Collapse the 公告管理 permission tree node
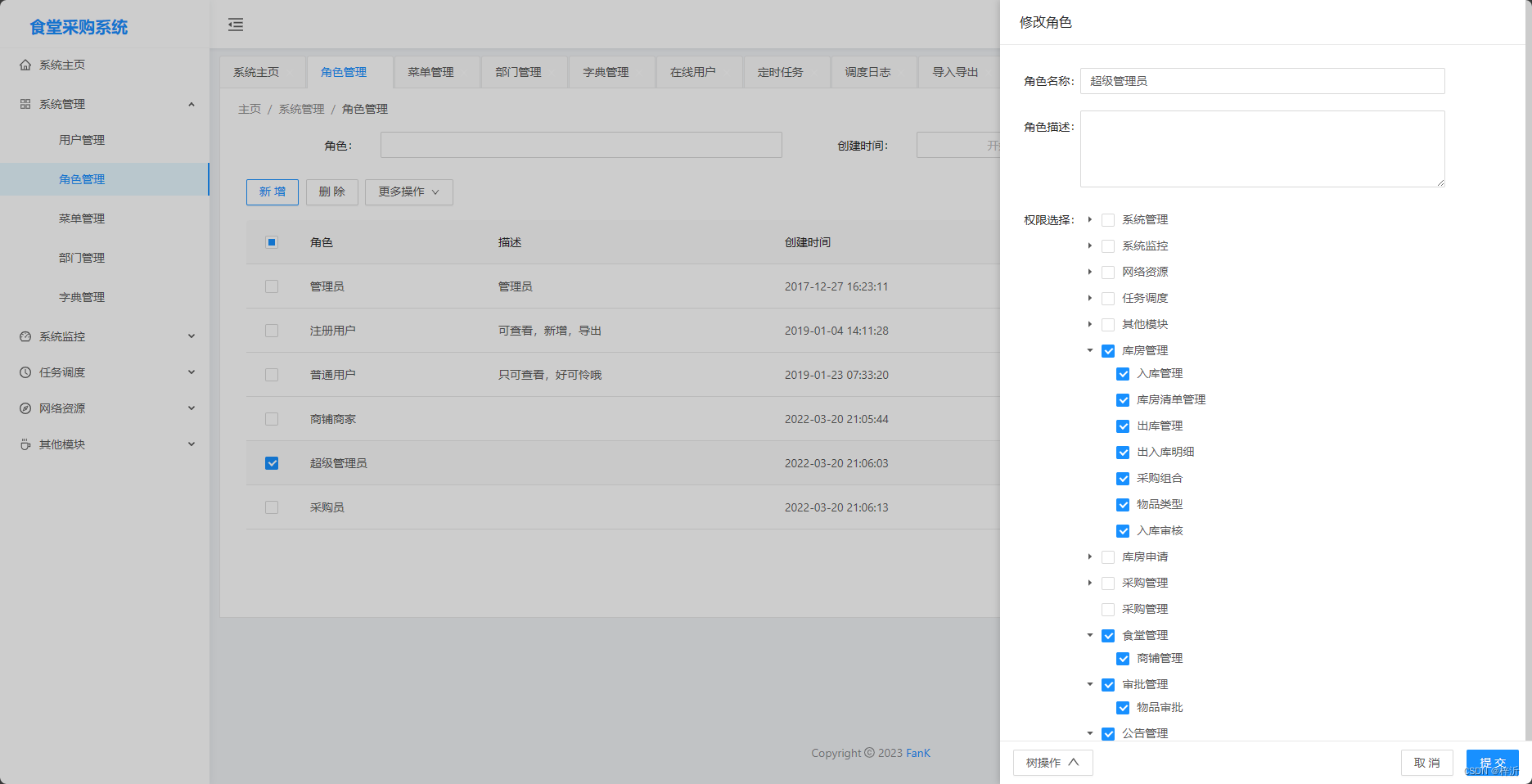 1090,733
